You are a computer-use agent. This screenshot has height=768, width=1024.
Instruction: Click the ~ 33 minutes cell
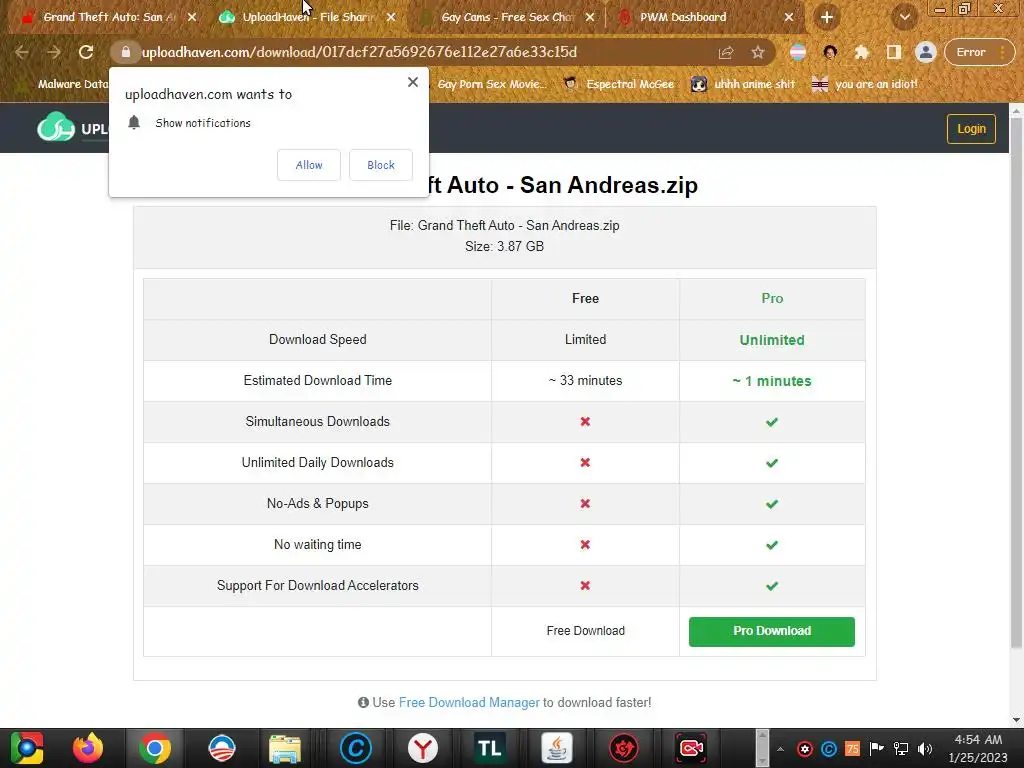click(x=585, y=381)
